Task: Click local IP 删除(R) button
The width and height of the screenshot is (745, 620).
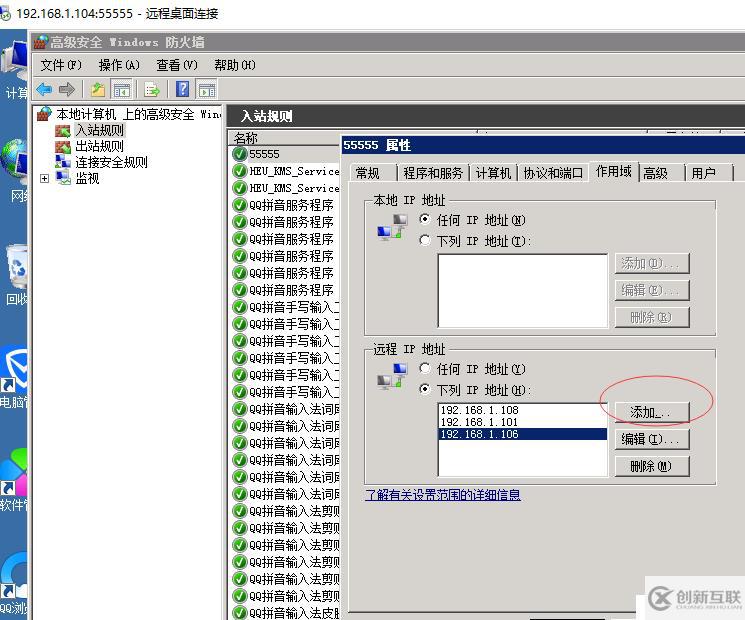Action: click(651, 317)
